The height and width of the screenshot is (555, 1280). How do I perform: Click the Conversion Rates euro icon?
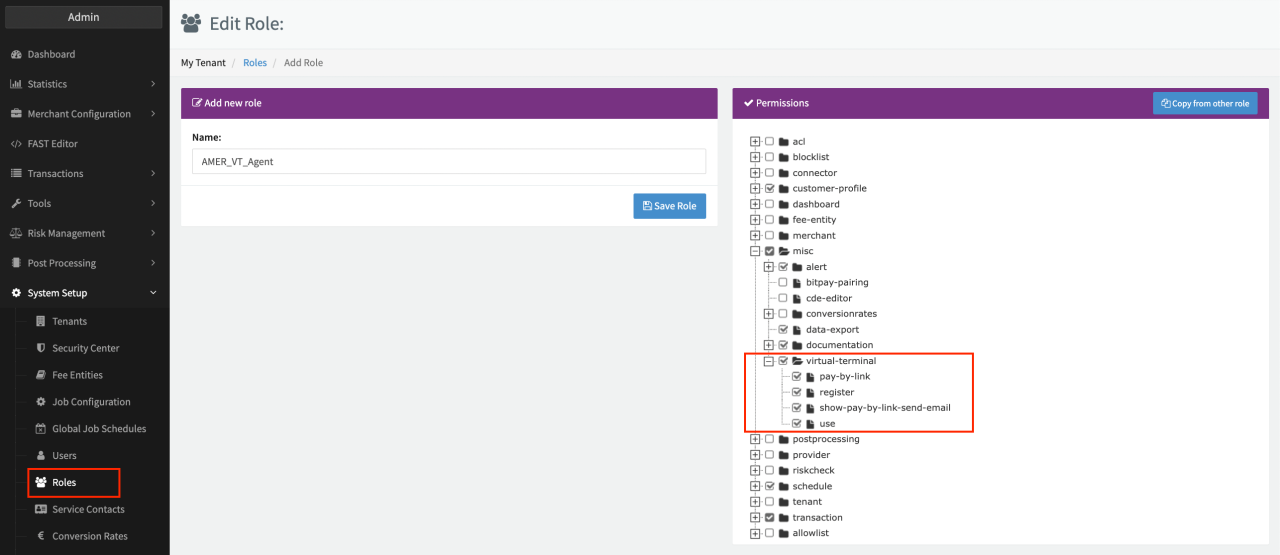coord(41,536)
